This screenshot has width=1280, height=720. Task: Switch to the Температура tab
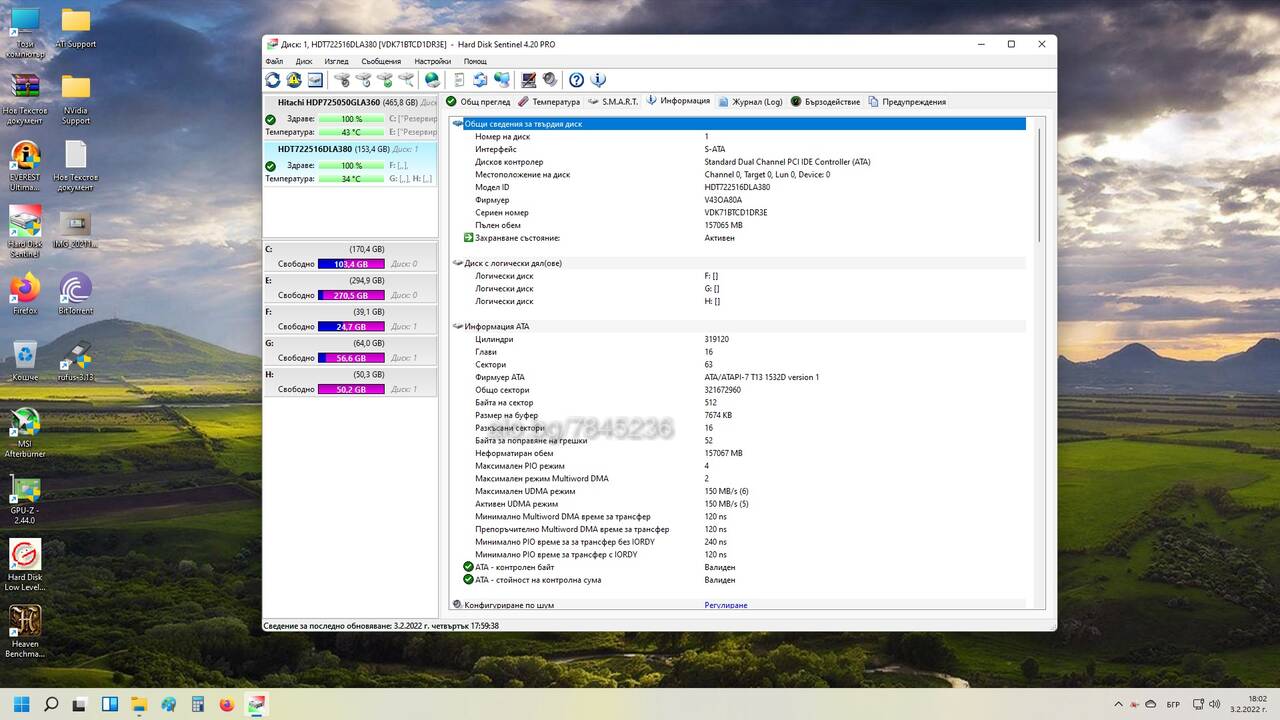click(x=548, y=101)
